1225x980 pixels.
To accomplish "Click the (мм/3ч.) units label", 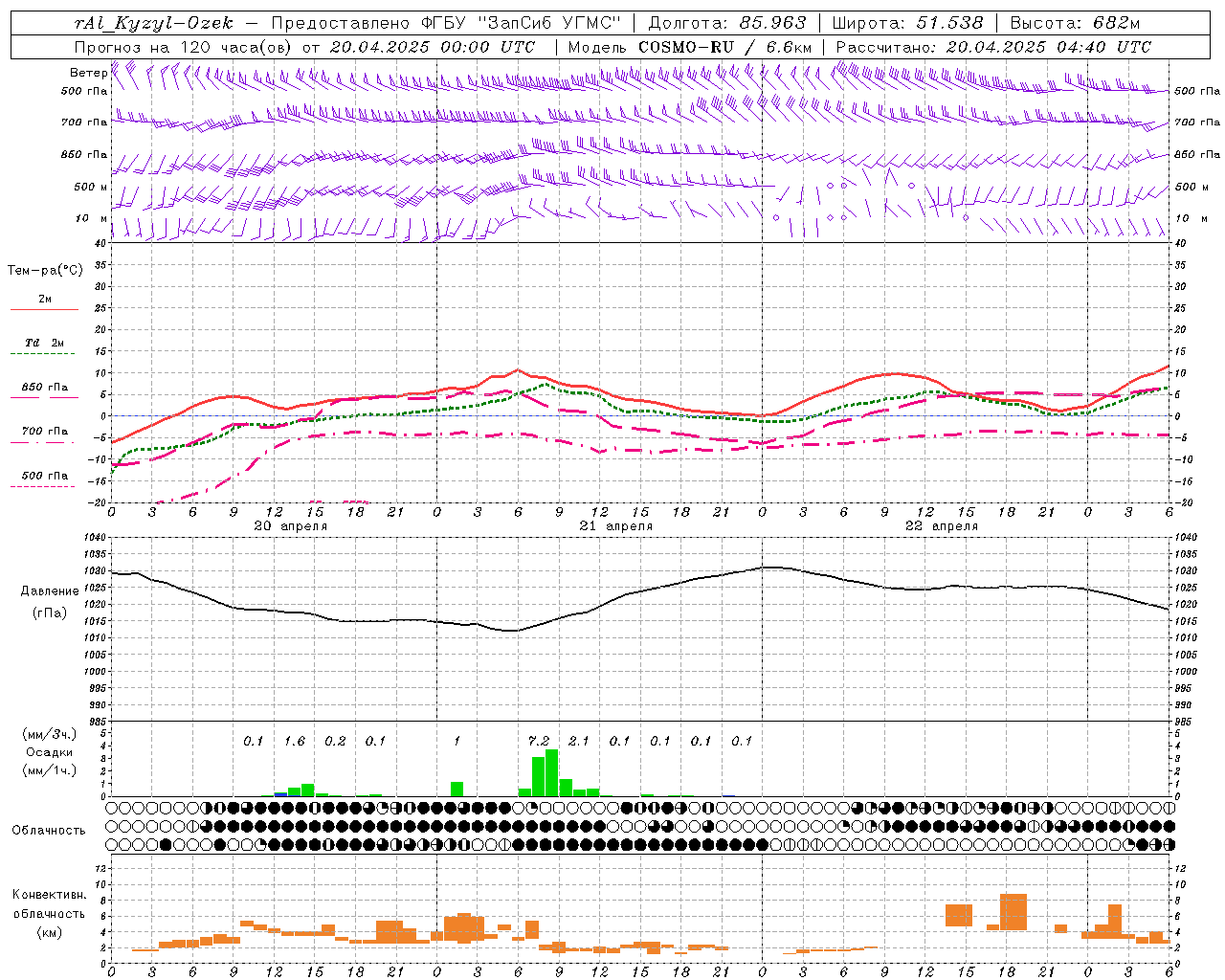I will click(x=50, y=734).
